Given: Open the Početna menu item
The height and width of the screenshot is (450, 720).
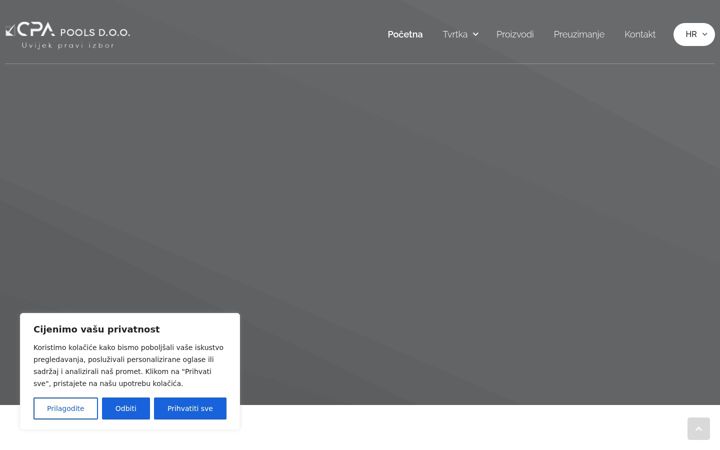Looking at the screenshot, I should point(405,34).
